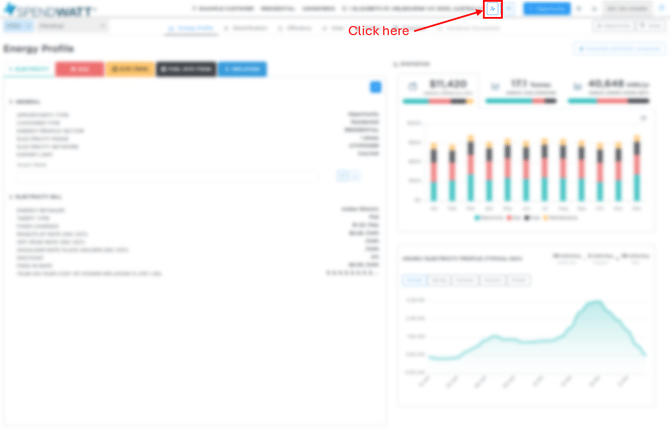Open the dark gray energy type tab
Image resolution: width=670 pixels, height=436 pixels.
click(186, 69)
